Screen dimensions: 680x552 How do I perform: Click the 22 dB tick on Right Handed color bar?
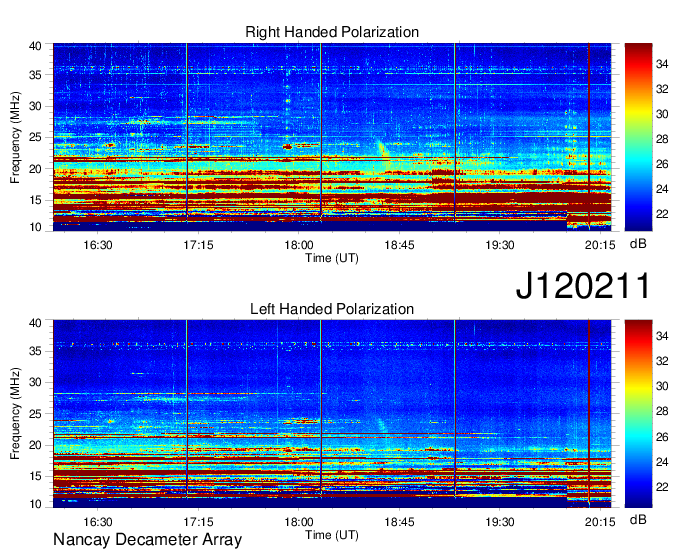point(662,214)
